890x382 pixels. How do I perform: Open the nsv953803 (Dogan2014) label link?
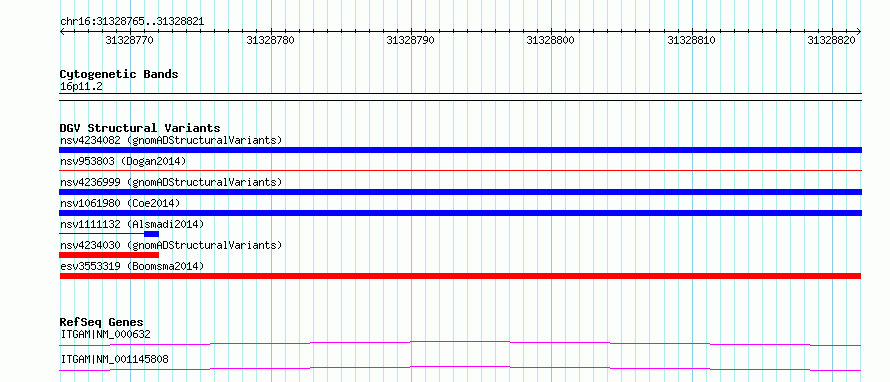click(x=123, y=161)
